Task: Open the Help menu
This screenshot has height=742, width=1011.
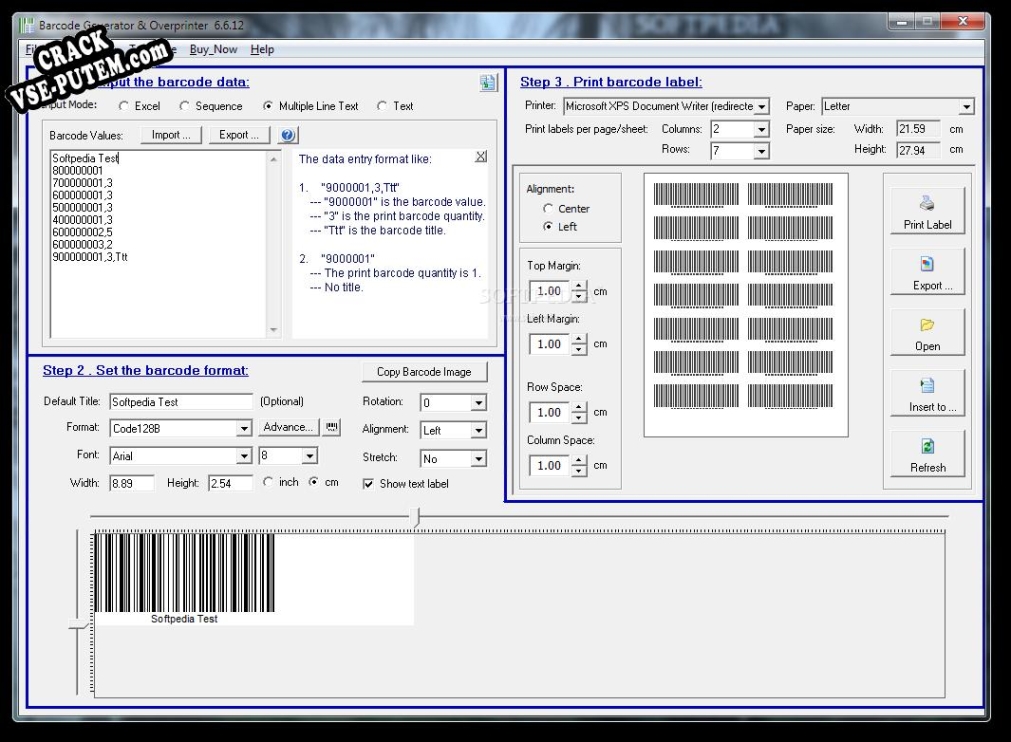Action: click(262, 48)
